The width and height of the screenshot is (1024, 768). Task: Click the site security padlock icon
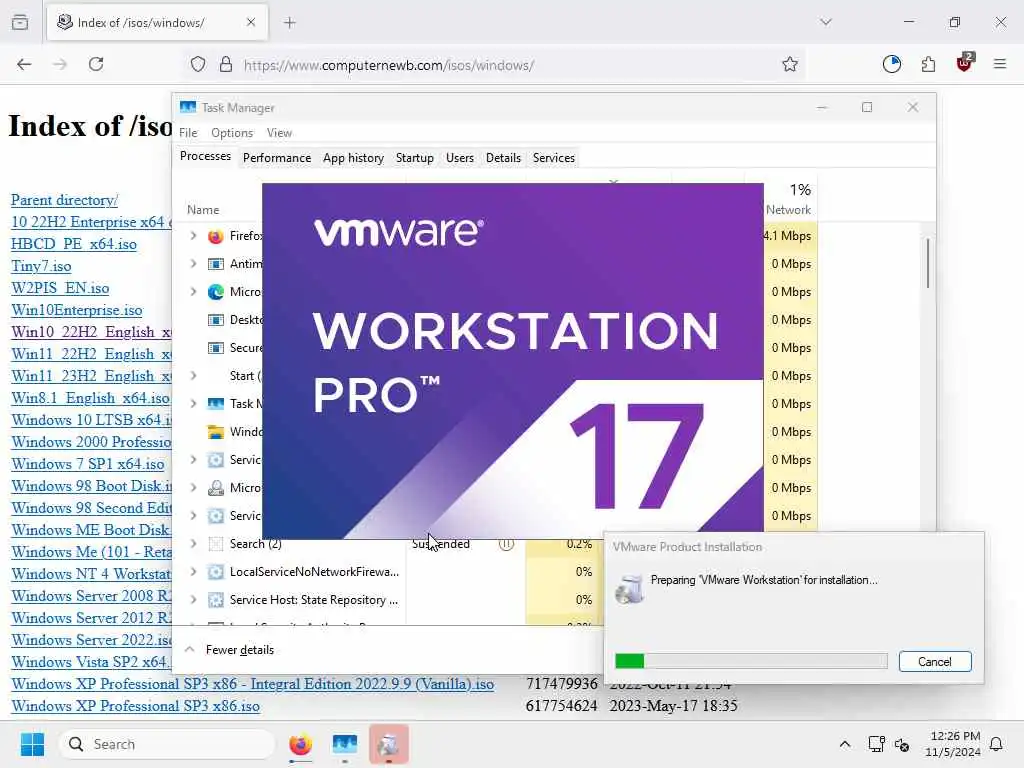pos(226,64)
